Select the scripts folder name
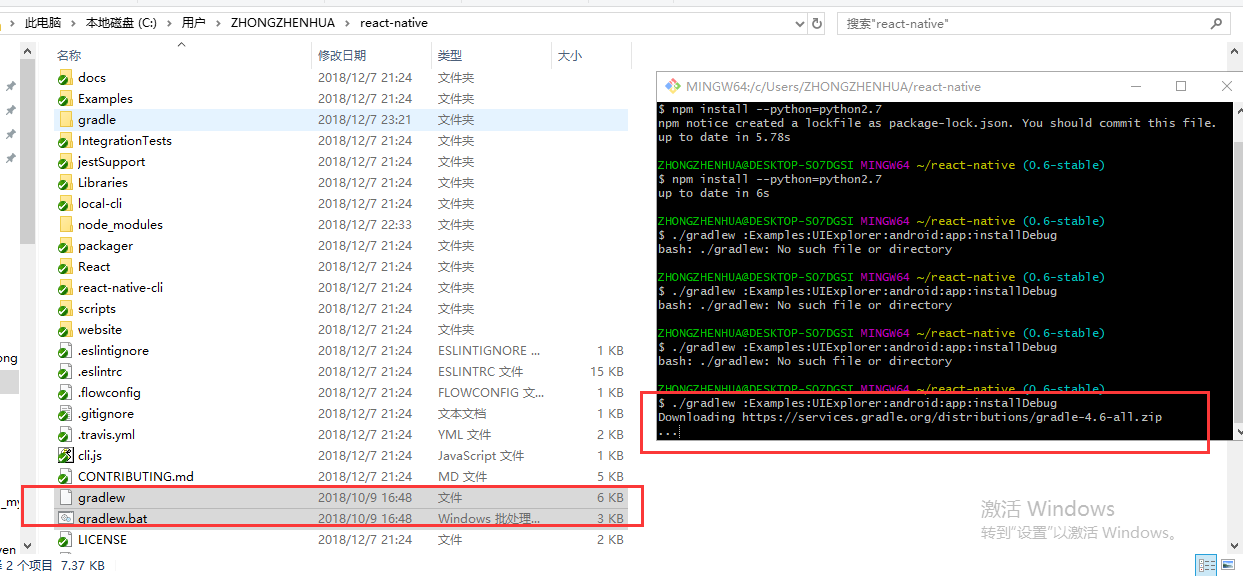The image size is (1243, 576). (97, 309)
